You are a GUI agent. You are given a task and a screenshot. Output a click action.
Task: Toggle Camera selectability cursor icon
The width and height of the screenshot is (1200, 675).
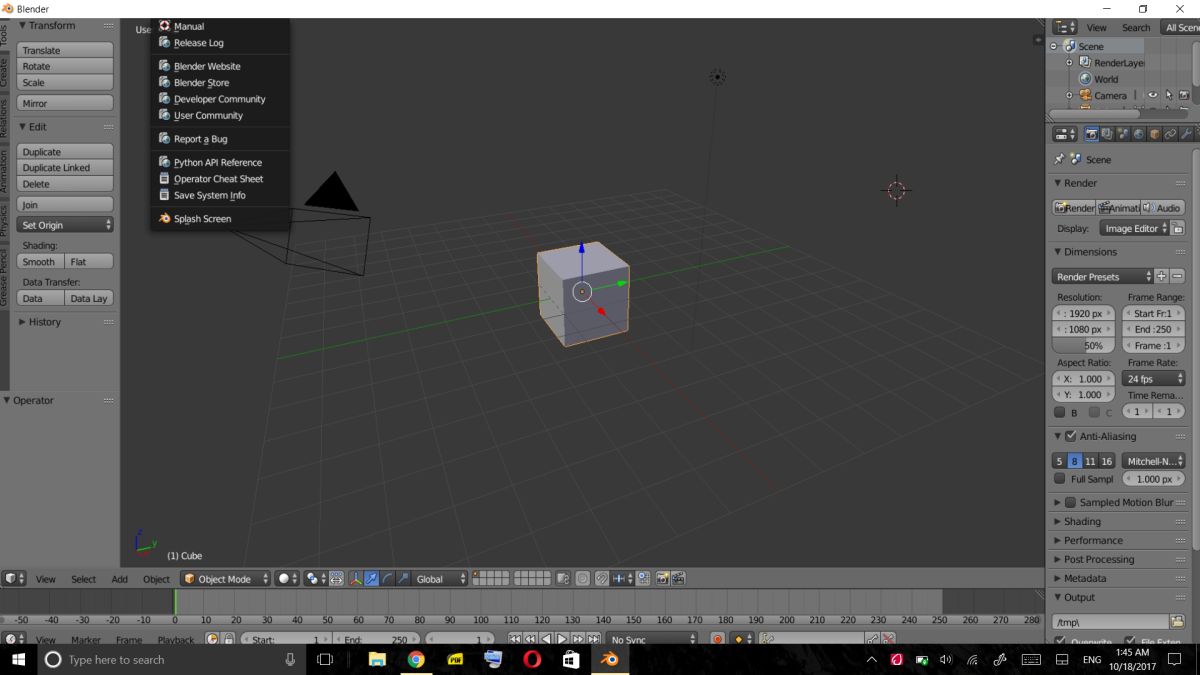pyautogui.click(x=1168, y=96)
